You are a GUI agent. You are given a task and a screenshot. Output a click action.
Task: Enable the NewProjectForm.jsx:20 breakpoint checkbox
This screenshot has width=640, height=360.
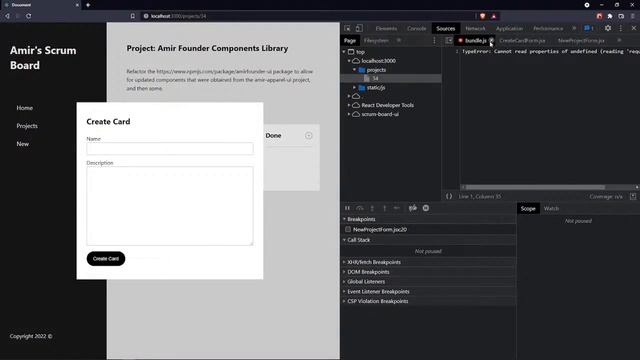[x=348, y=229]
